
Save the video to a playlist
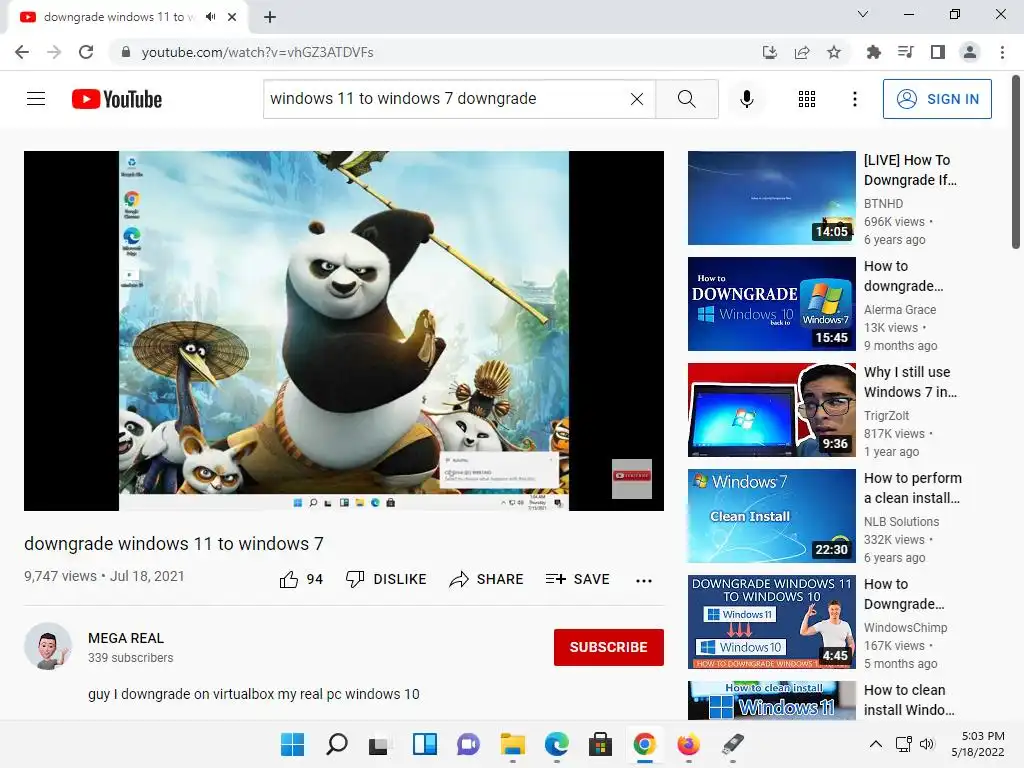578,579
